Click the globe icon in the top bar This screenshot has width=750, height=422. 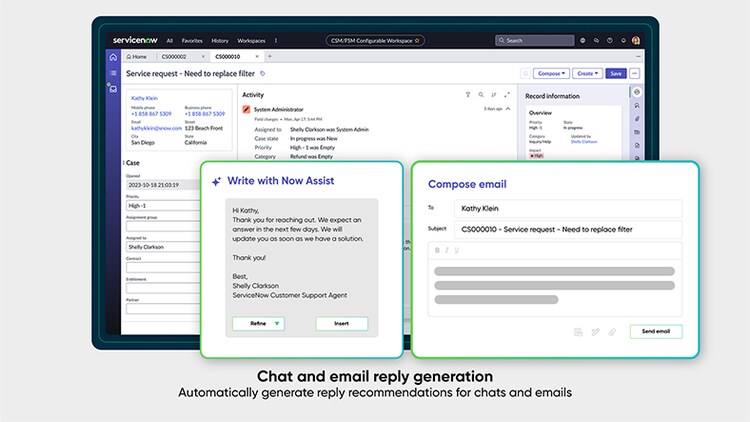tap(583, 41)
